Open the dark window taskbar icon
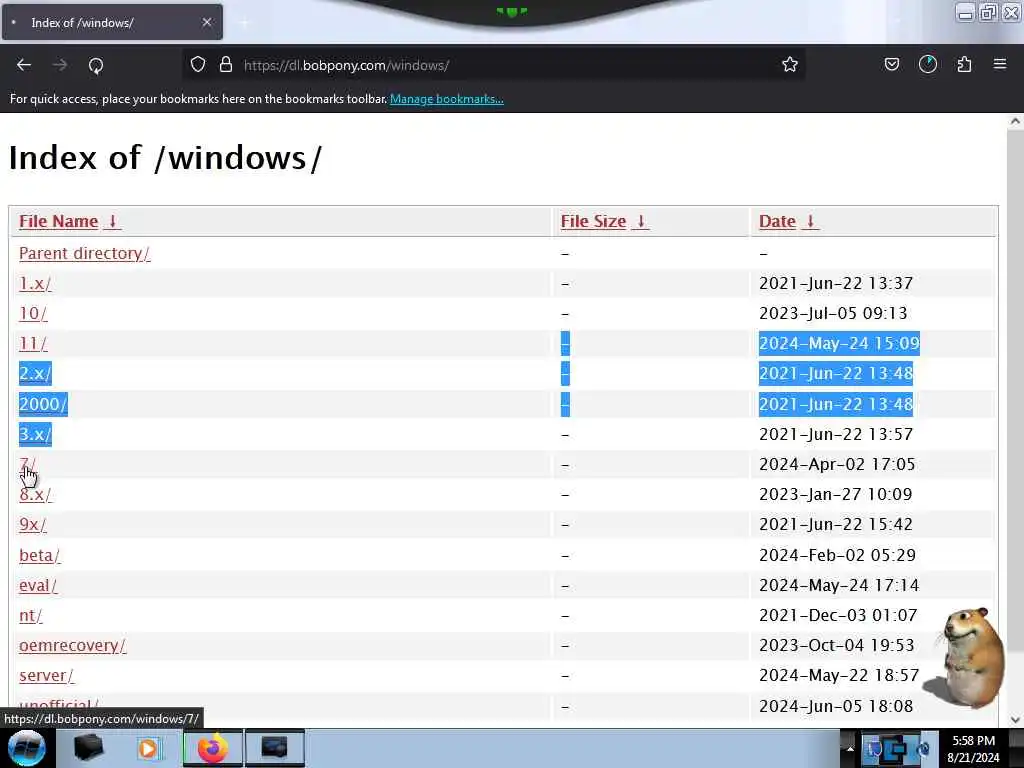The image size is (1024, 768). click(274, 748)
